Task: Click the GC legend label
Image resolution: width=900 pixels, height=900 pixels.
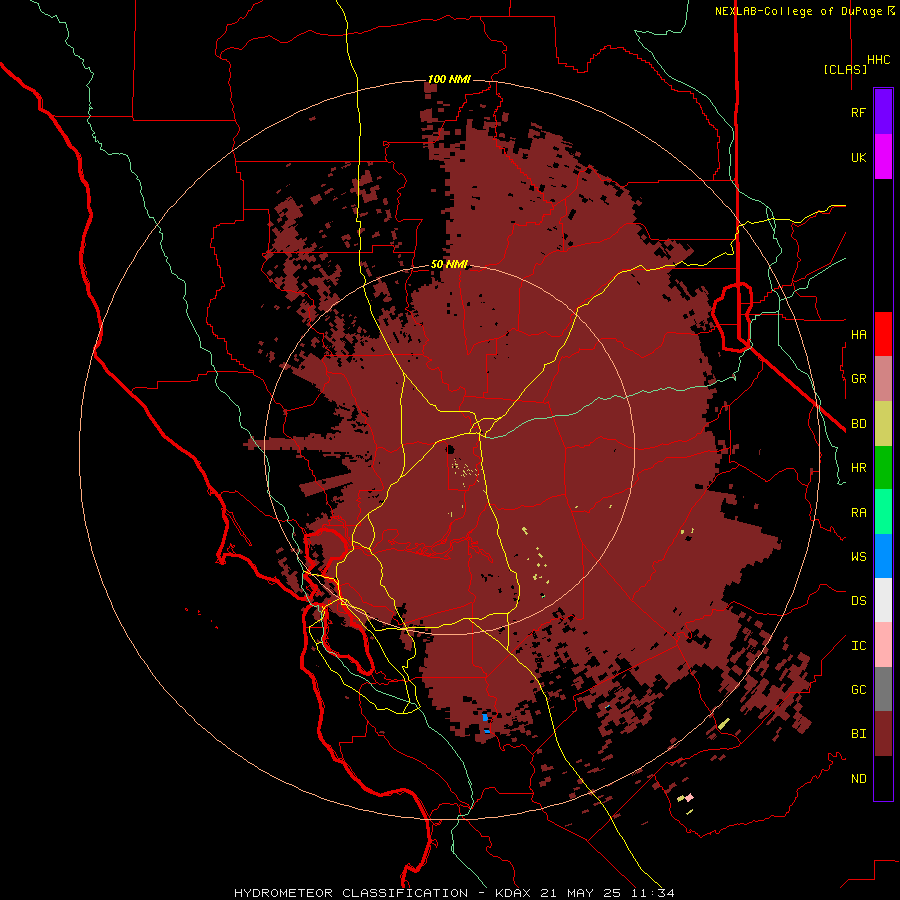Action: pyautogui.click(x=858, y=690)
